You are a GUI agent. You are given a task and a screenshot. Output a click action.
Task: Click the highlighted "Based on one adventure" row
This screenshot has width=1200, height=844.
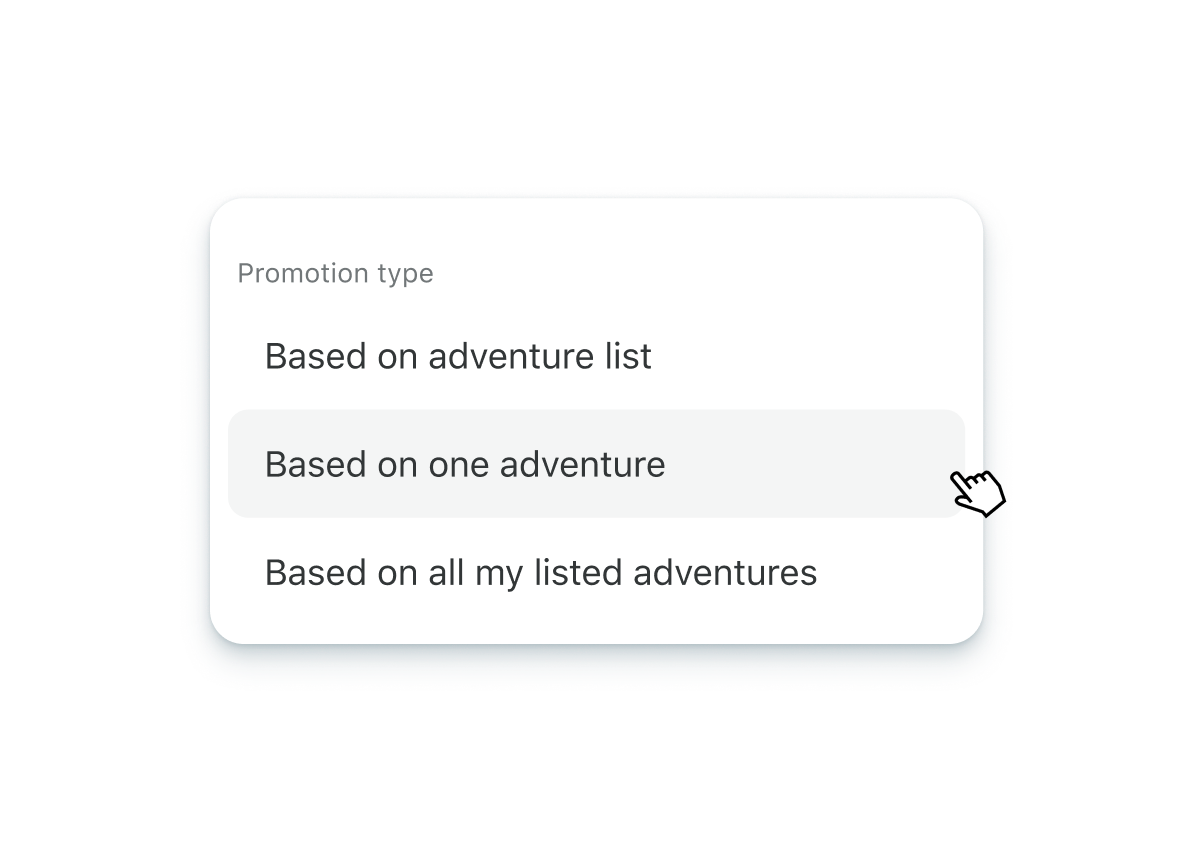[x=596, y=464]
